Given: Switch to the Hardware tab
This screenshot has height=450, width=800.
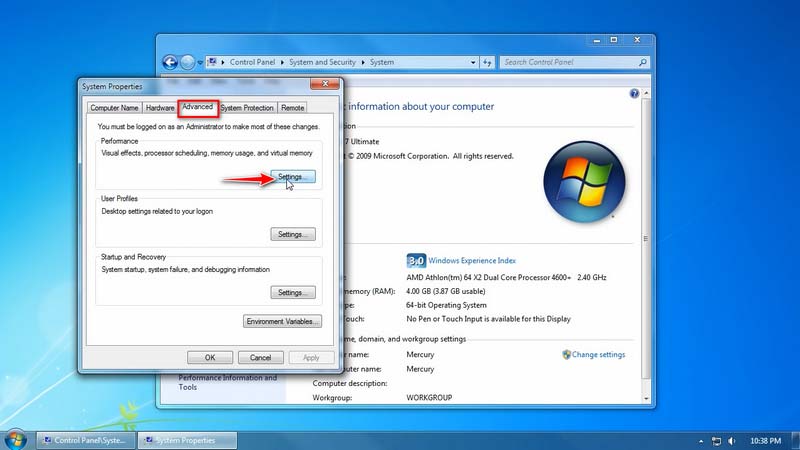Looking at the screenshot, I should click(160, 108).
